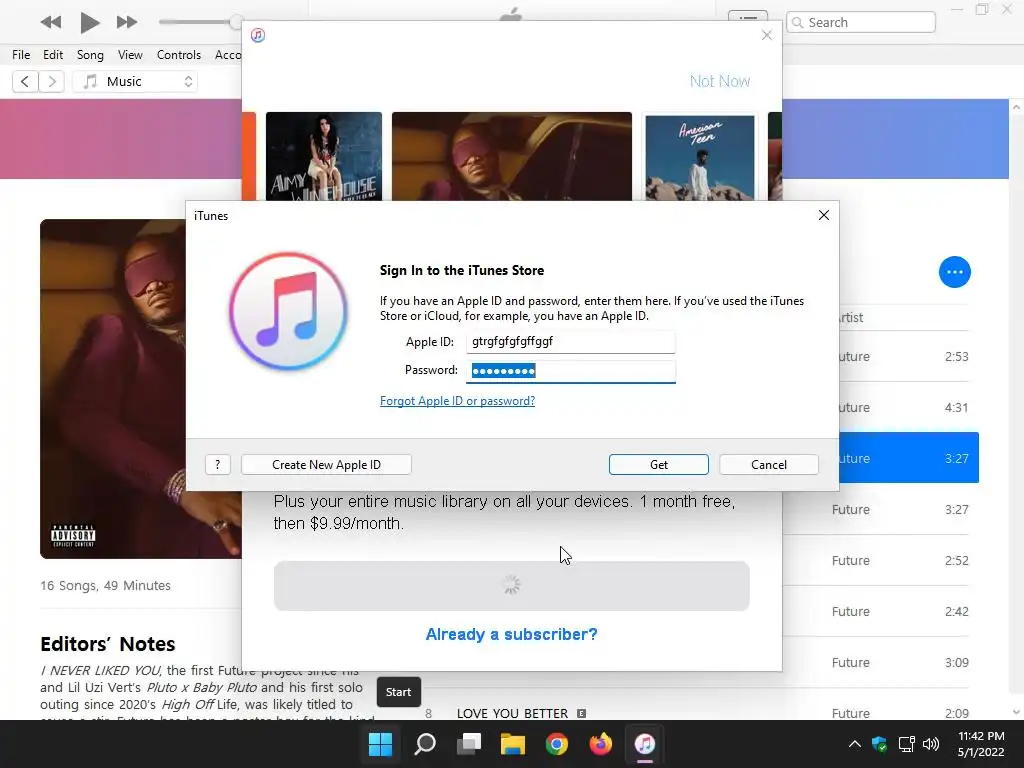Image resolution: width=1024 pixels, height=768 pixels.
Task: Open the Windows Start button
Action: coord(380,743)
